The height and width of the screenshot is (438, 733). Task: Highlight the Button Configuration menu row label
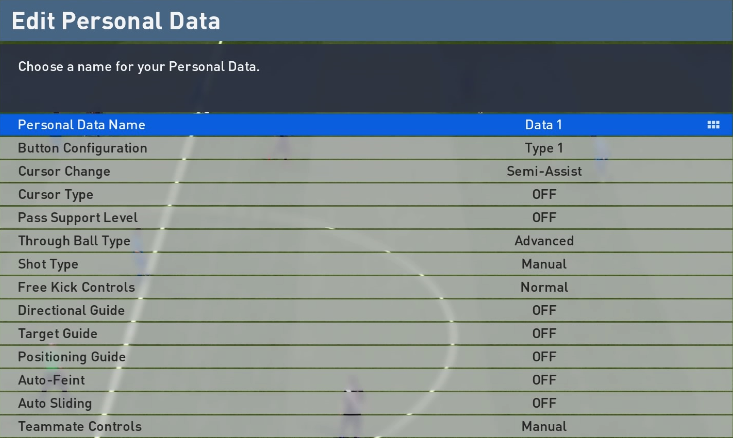[82, 148]
